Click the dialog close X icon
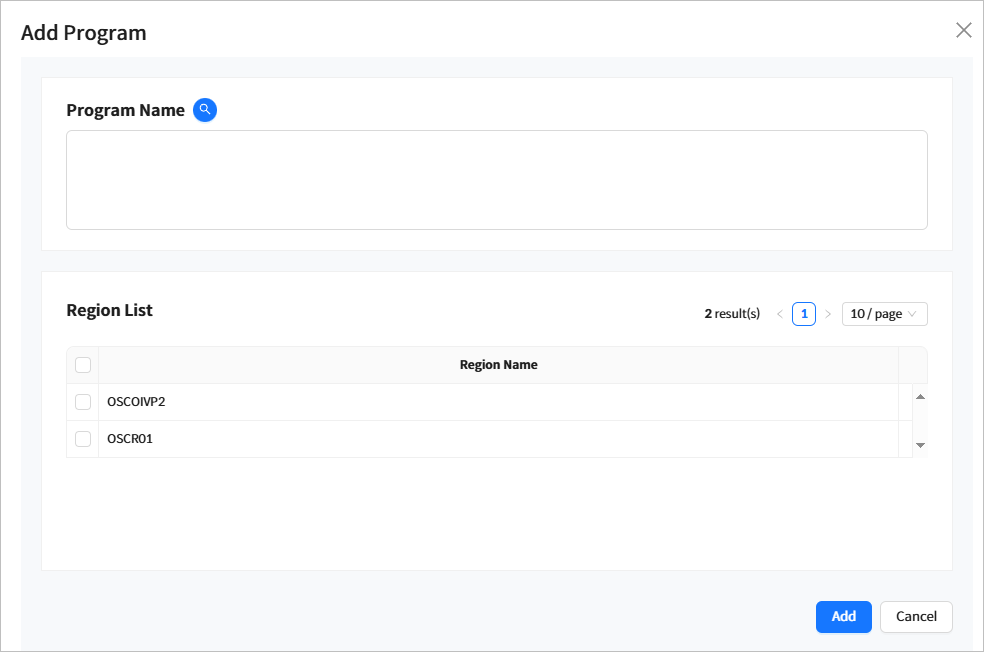984x652 pixels. click(x=963, y=30)
